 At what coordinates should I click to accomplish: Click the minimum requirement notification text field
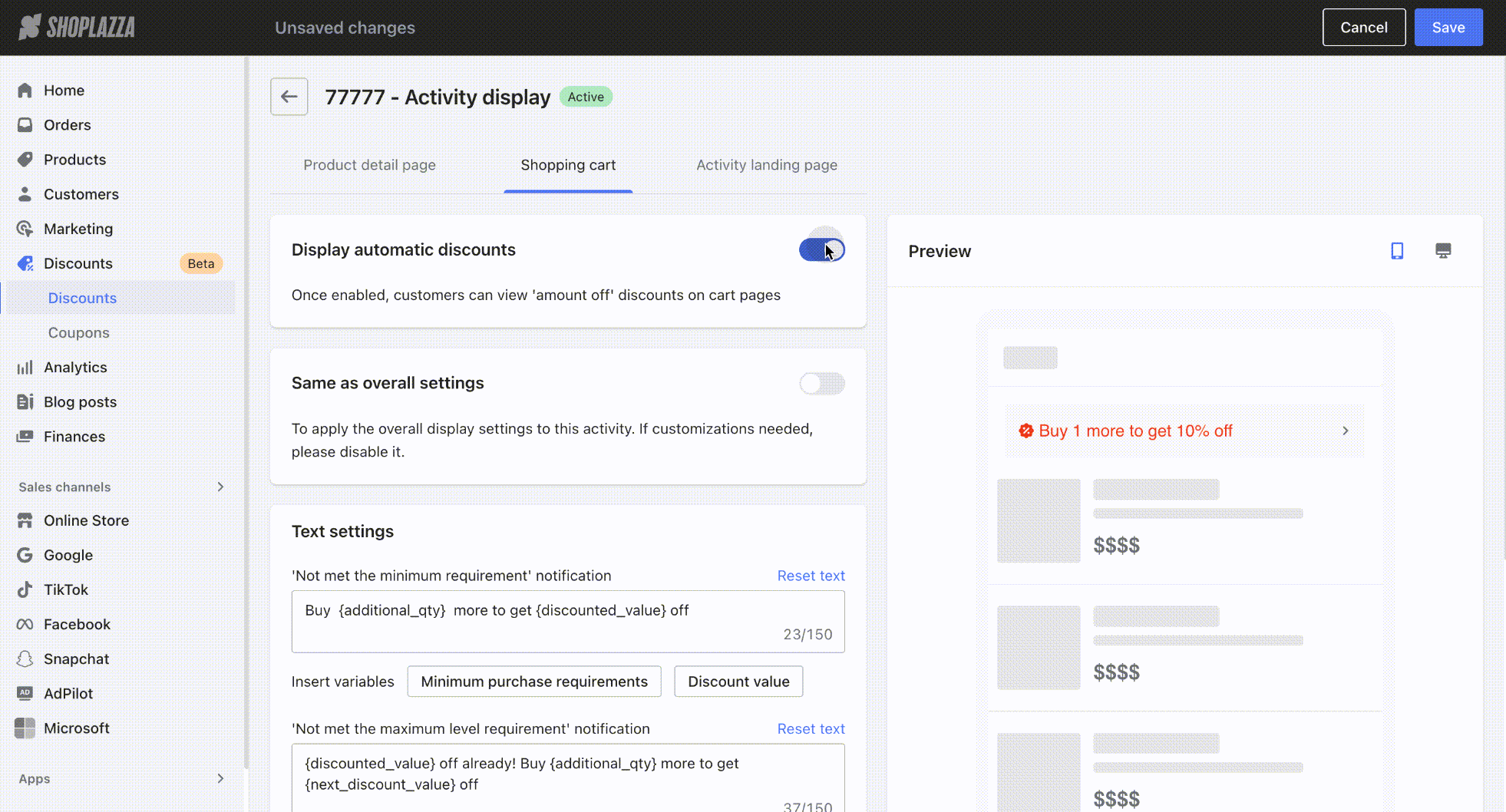568,621
